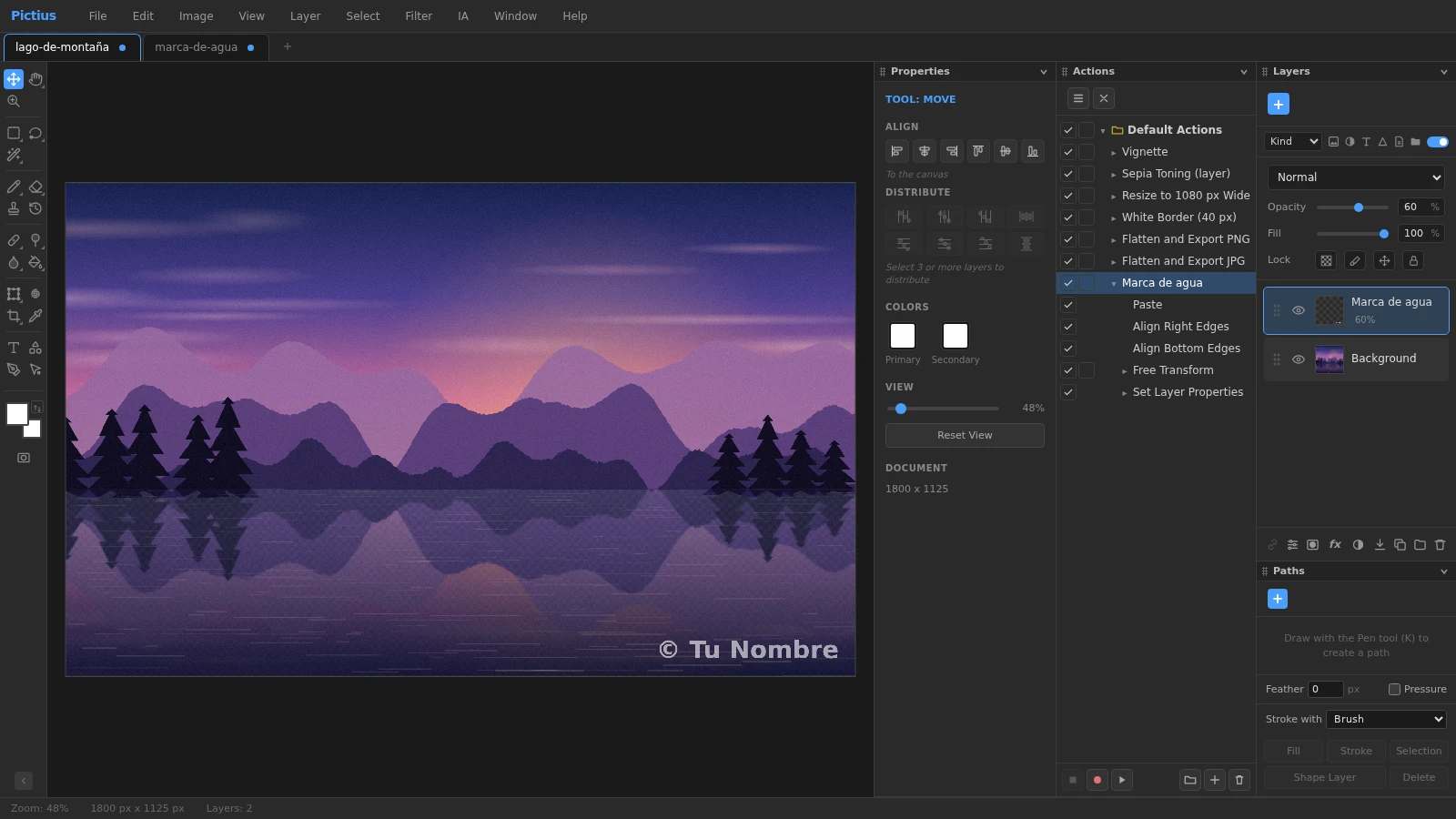This screenshot has width=1456, height=819.
Task: Create a new action set folder
Action: (1190, 780)
